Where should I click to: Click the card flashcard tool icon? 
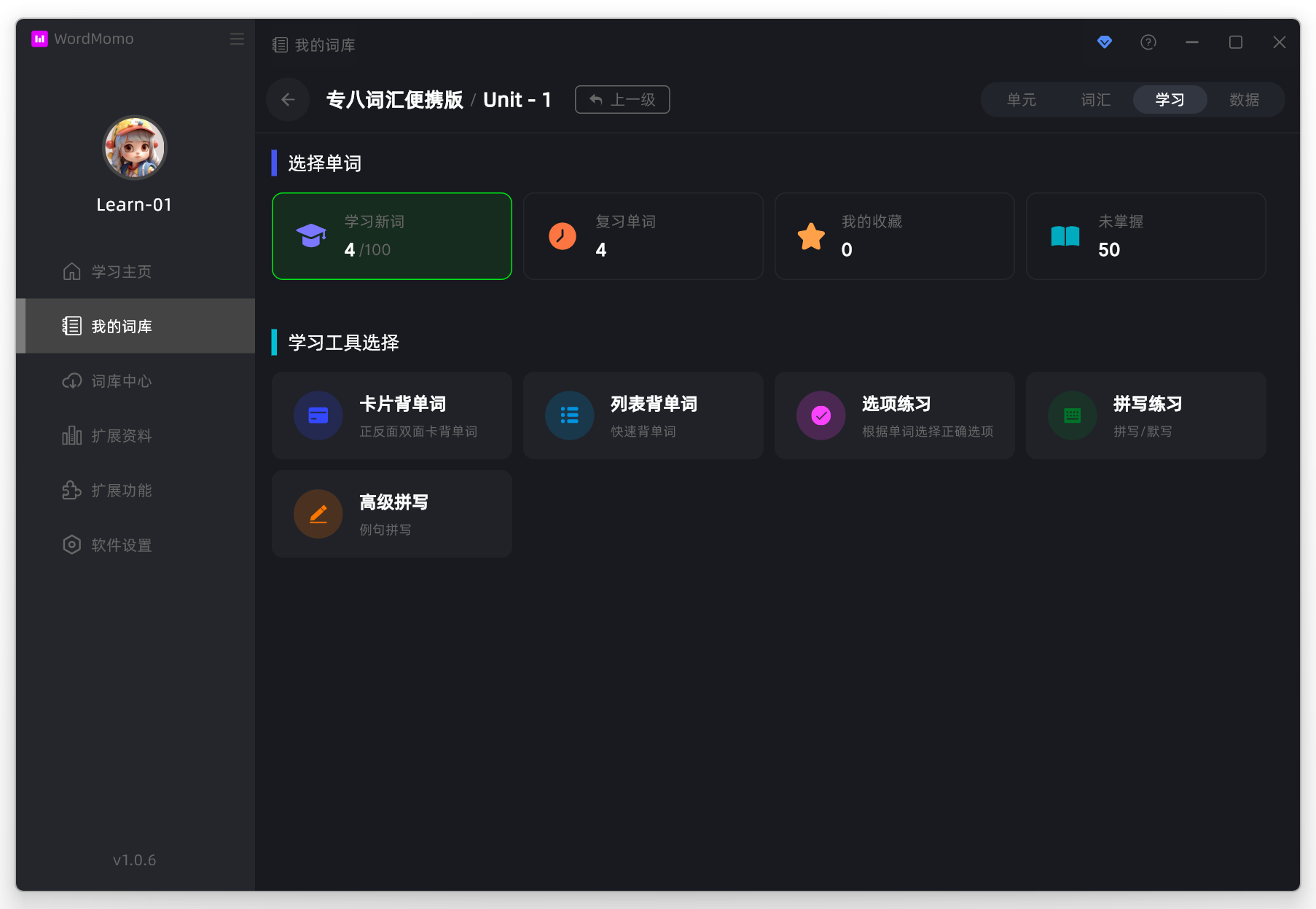[318, 416]
